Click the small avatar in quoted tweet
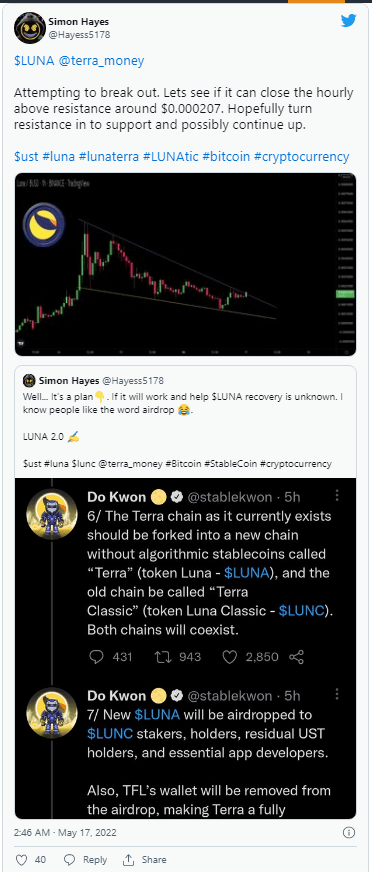The height and width of the screenshot is (872, 372). click(29, 380)
